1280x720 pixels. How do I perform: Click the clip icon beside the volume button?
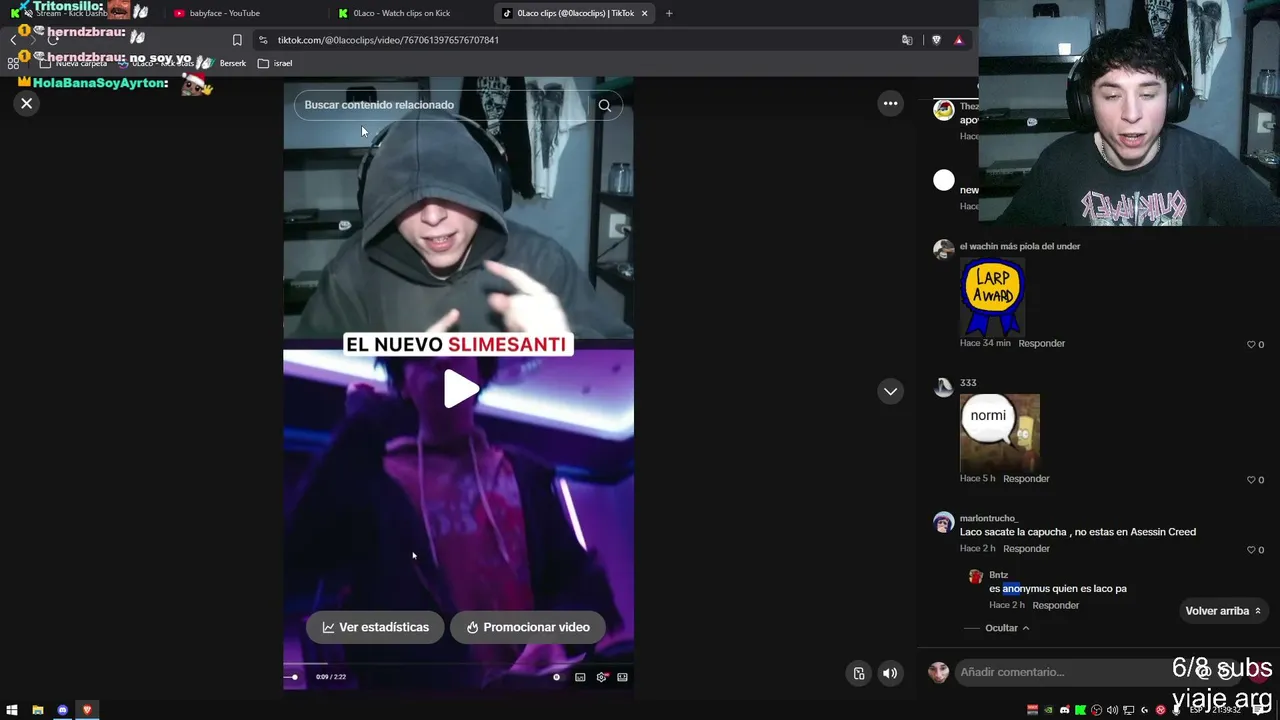(858, 673)
